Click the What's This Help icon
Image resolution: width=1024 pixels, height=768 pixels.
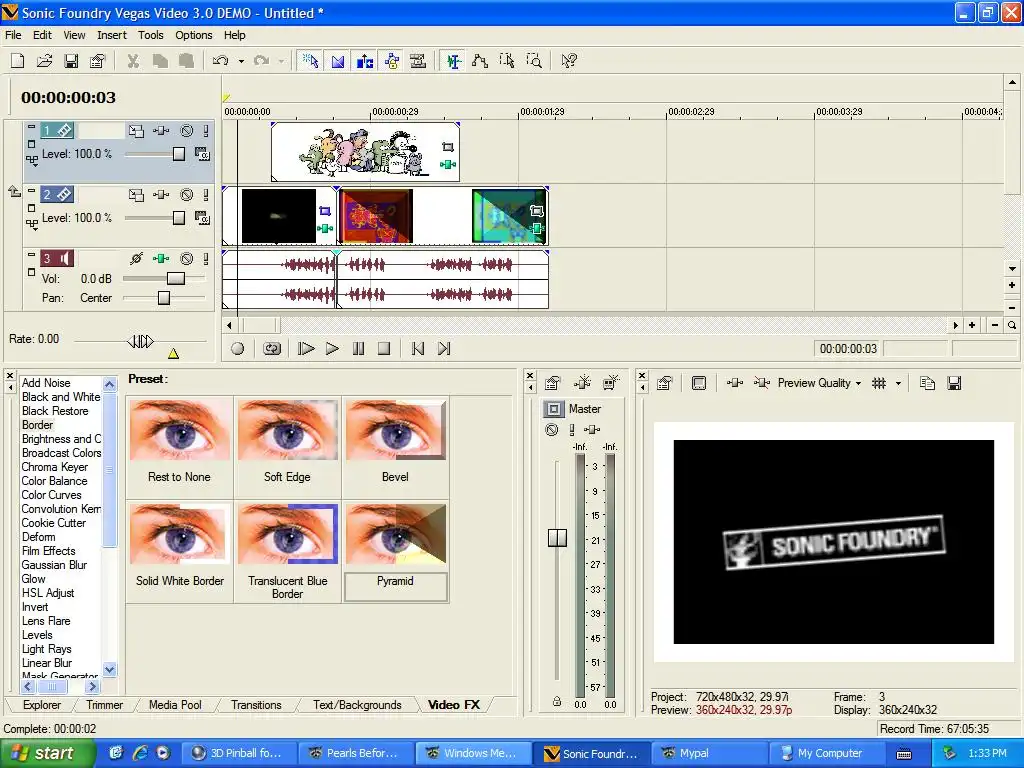(569, 61)
